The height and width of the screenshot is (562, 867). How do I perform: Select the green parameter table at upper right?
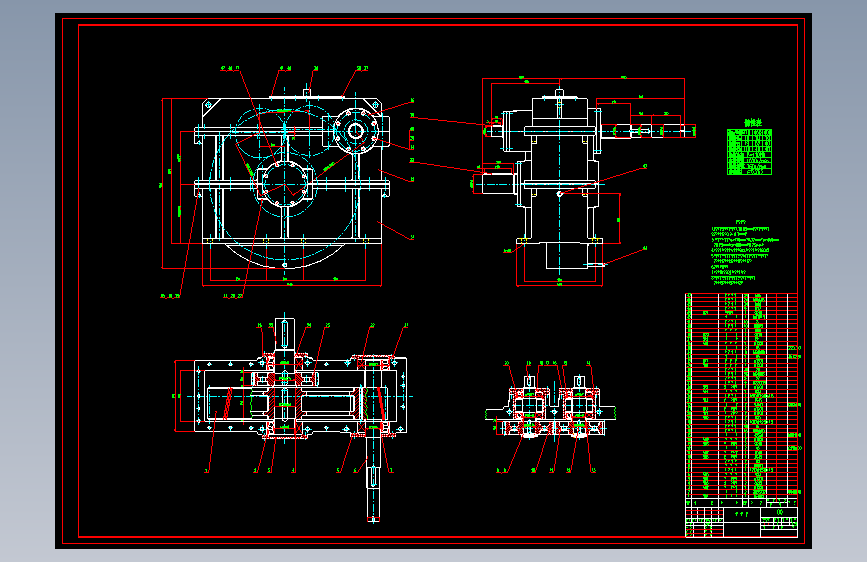coord(749,152)
